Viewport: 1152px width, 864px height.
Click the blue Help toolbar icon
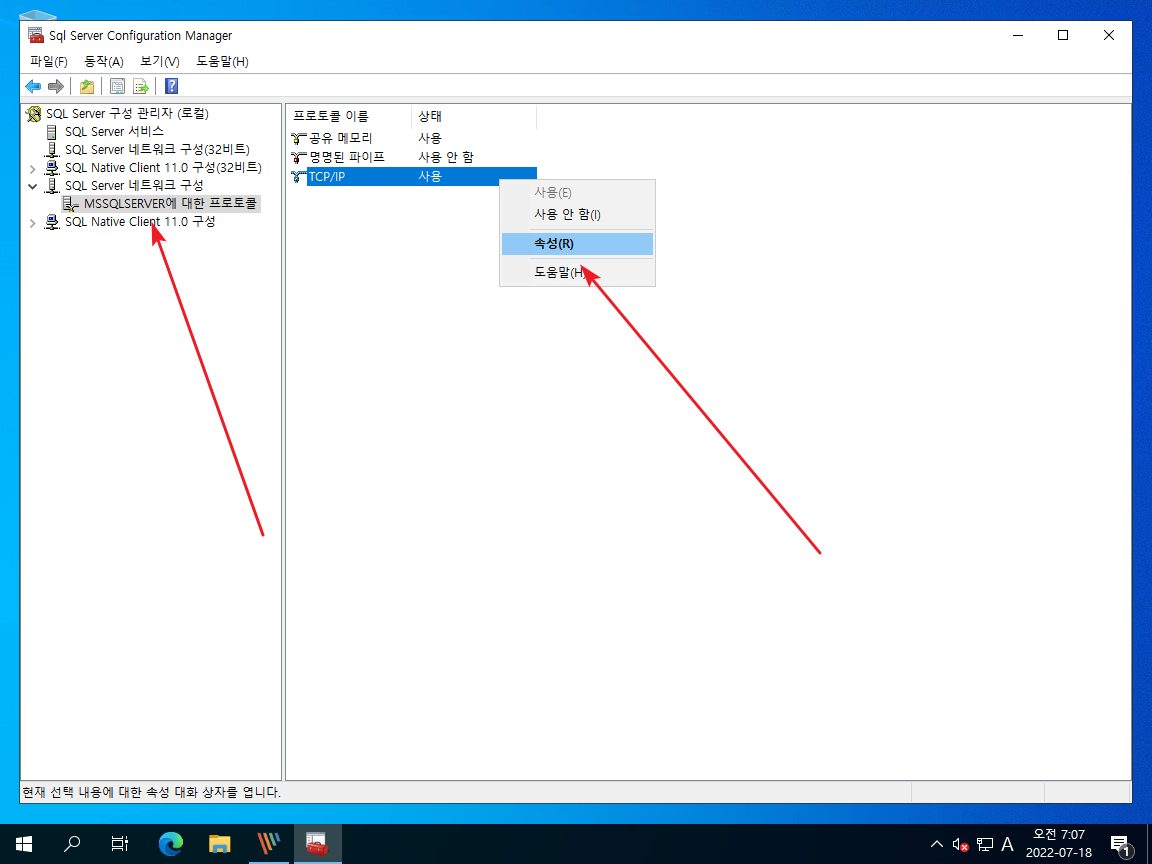pyautogui.click(x=171, y=87)
